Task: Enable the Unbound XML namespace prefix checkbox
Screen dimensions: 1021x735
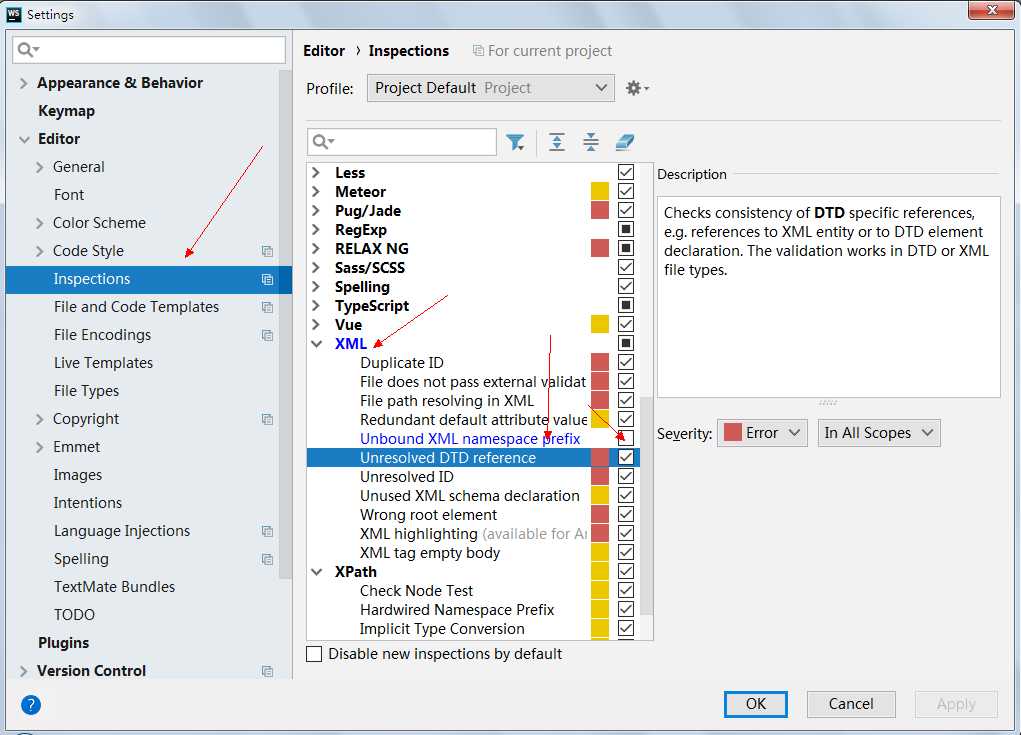Action: tap(626, 438)
